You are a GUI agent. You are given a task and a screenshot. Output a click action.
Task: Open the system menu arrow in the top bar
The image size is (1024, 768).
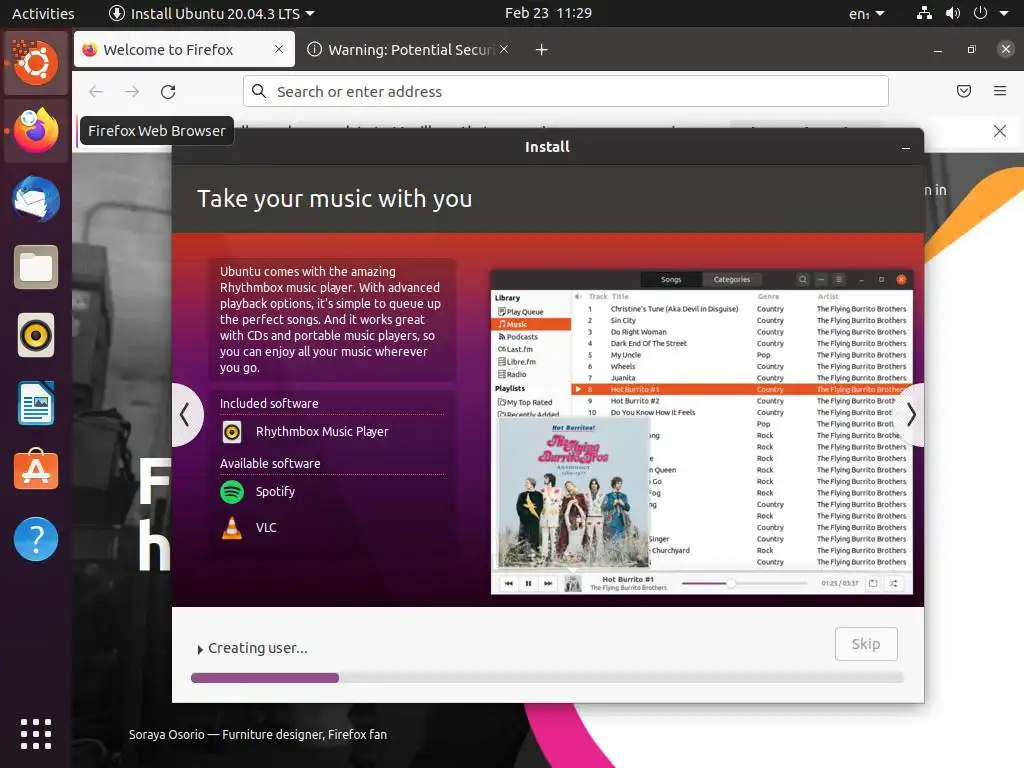1004,13
